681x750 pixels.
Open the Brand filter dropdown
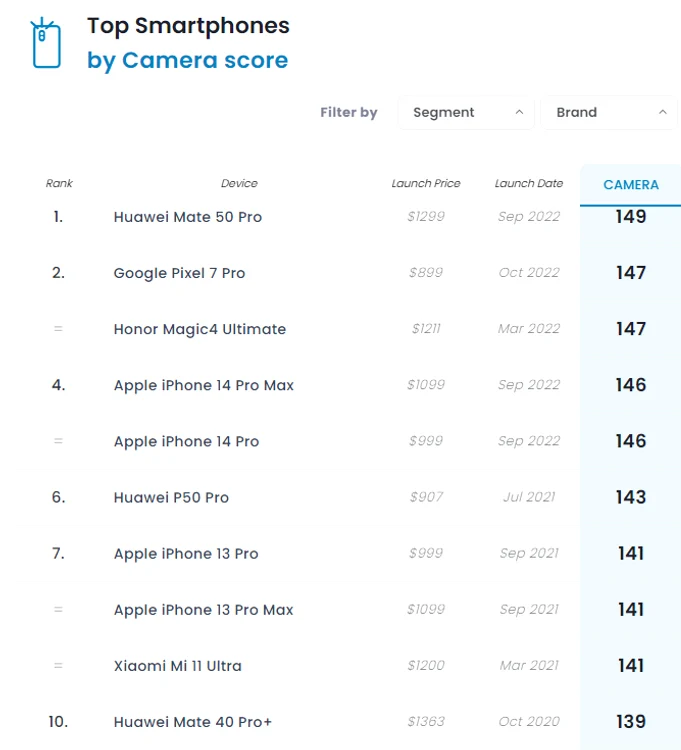pyautogui.click(x=609, y=112)
